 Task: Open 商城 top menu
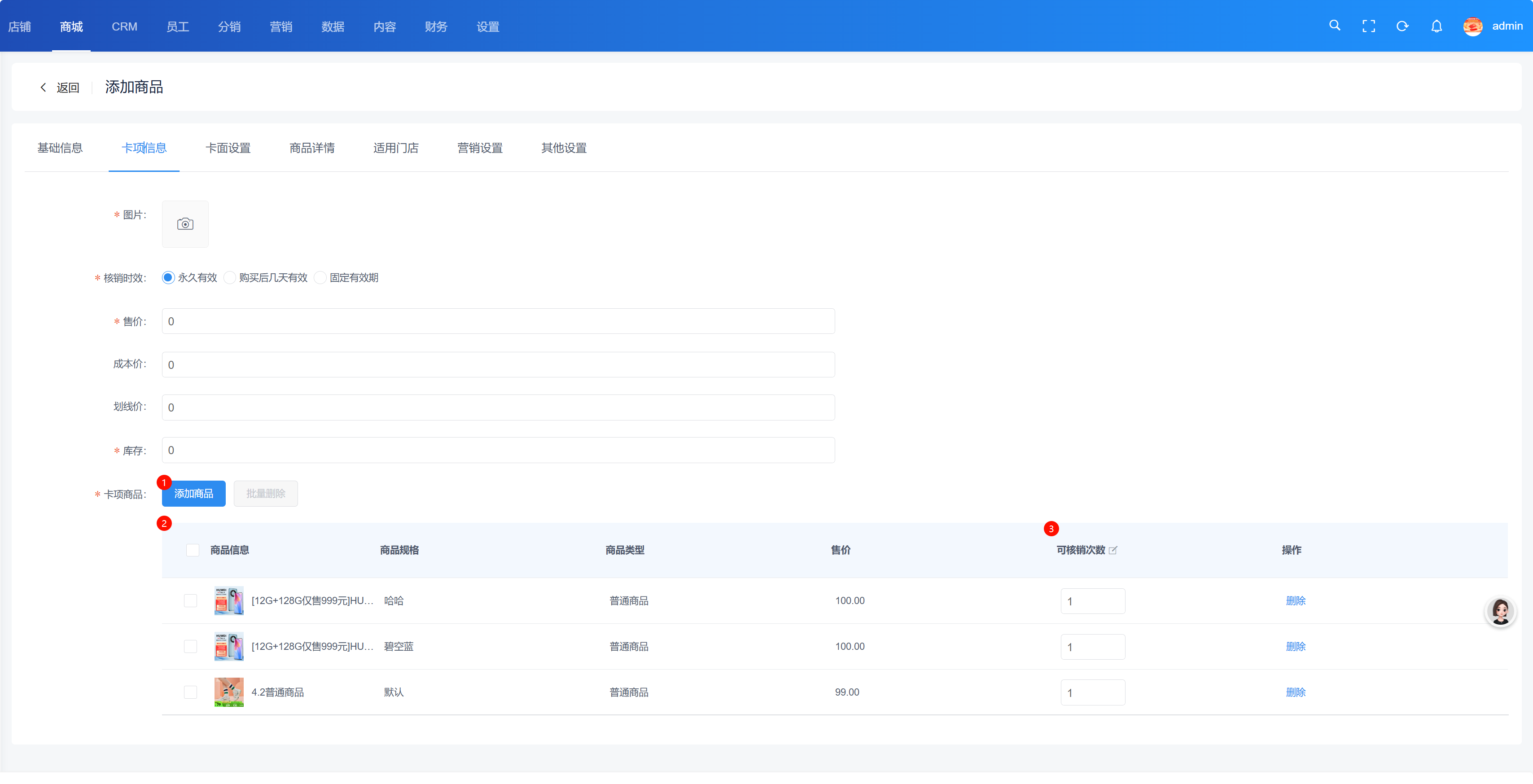coord(71,26)
